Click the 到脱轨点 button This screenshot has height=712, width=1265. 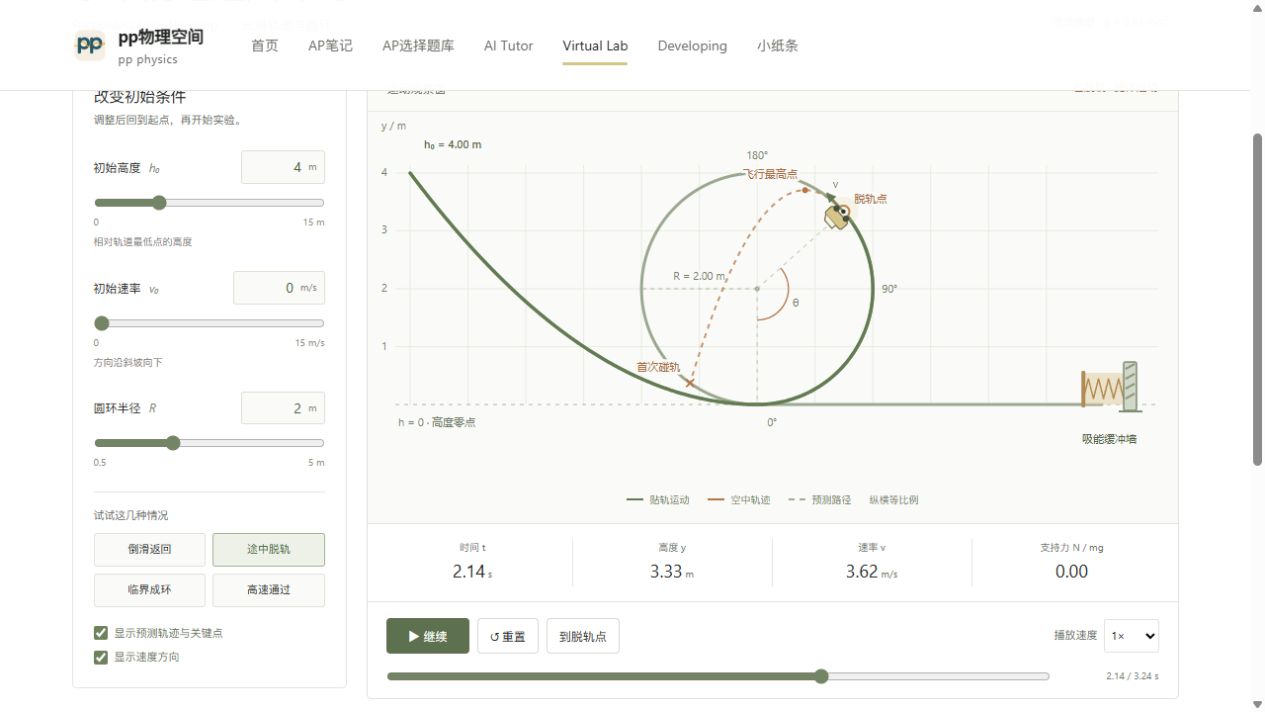[x=583, y=636]
